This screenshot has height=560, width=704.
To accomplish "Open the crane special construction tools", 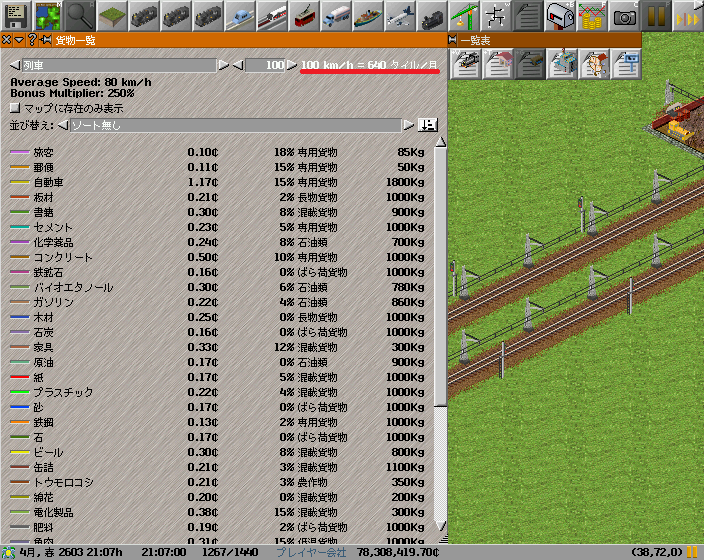I will 464,16.
